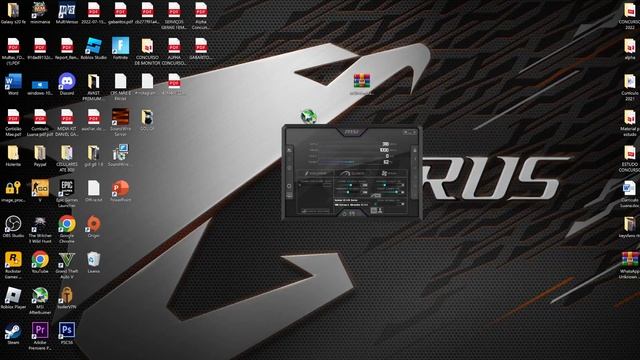This screenshot has height=360, width=640.
Task: Open the Report_Ren PDF file
Action: [67, 49]
